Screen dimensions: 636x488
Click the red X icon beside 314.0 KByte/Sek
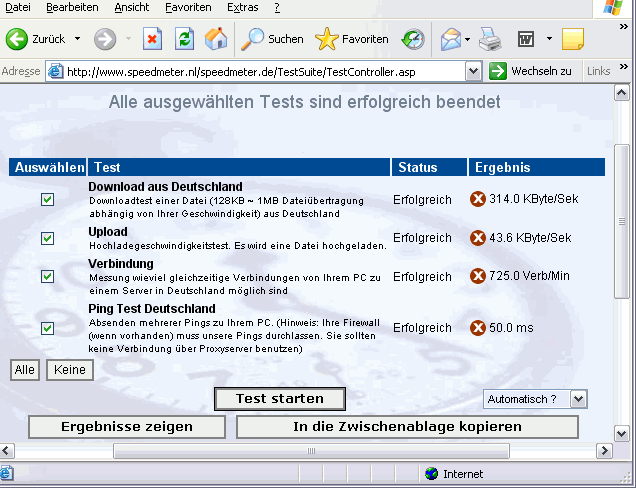(x=478, y=199)
